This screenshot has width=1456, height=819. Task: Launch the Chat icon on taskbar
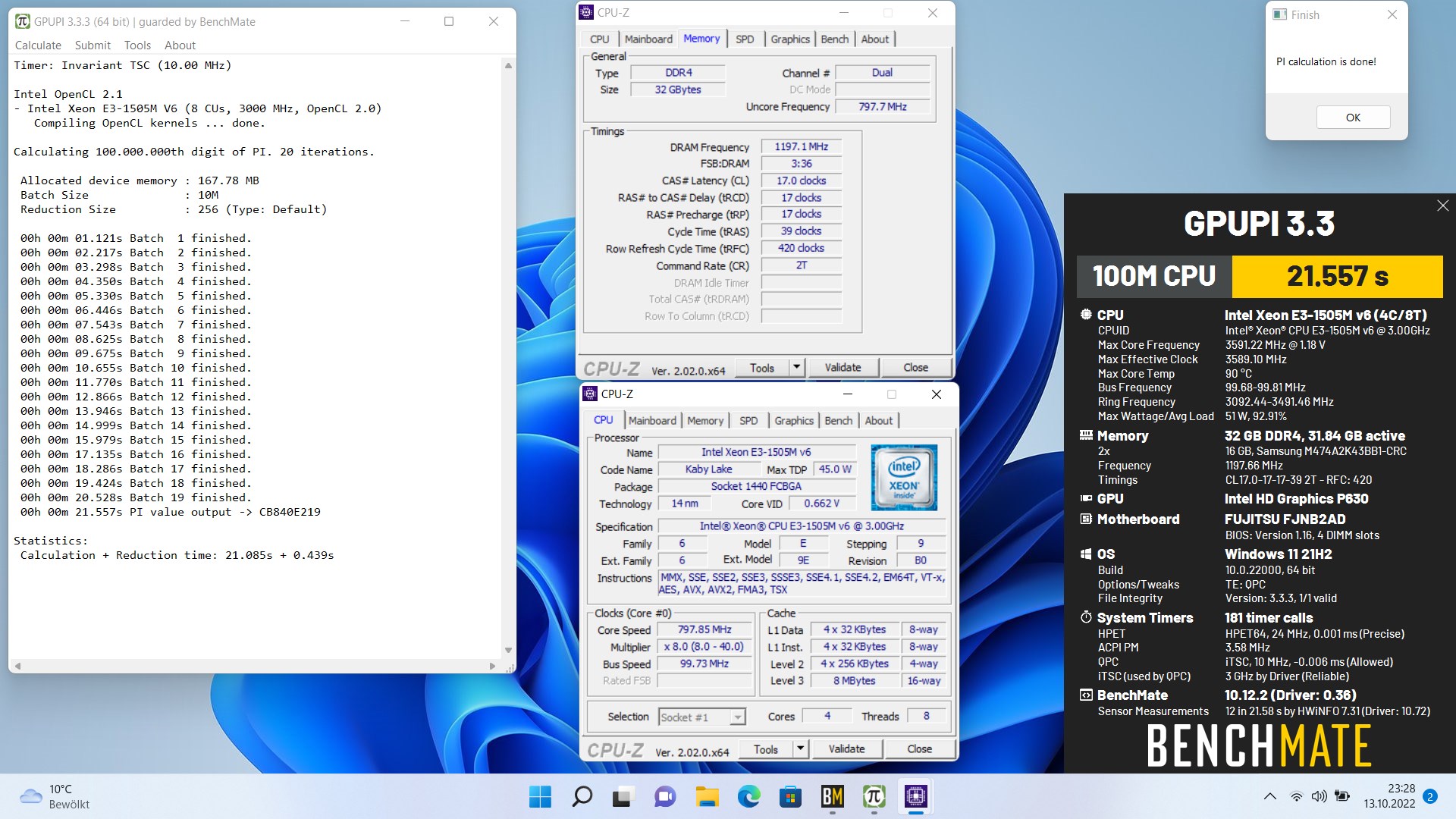[665, 796]
